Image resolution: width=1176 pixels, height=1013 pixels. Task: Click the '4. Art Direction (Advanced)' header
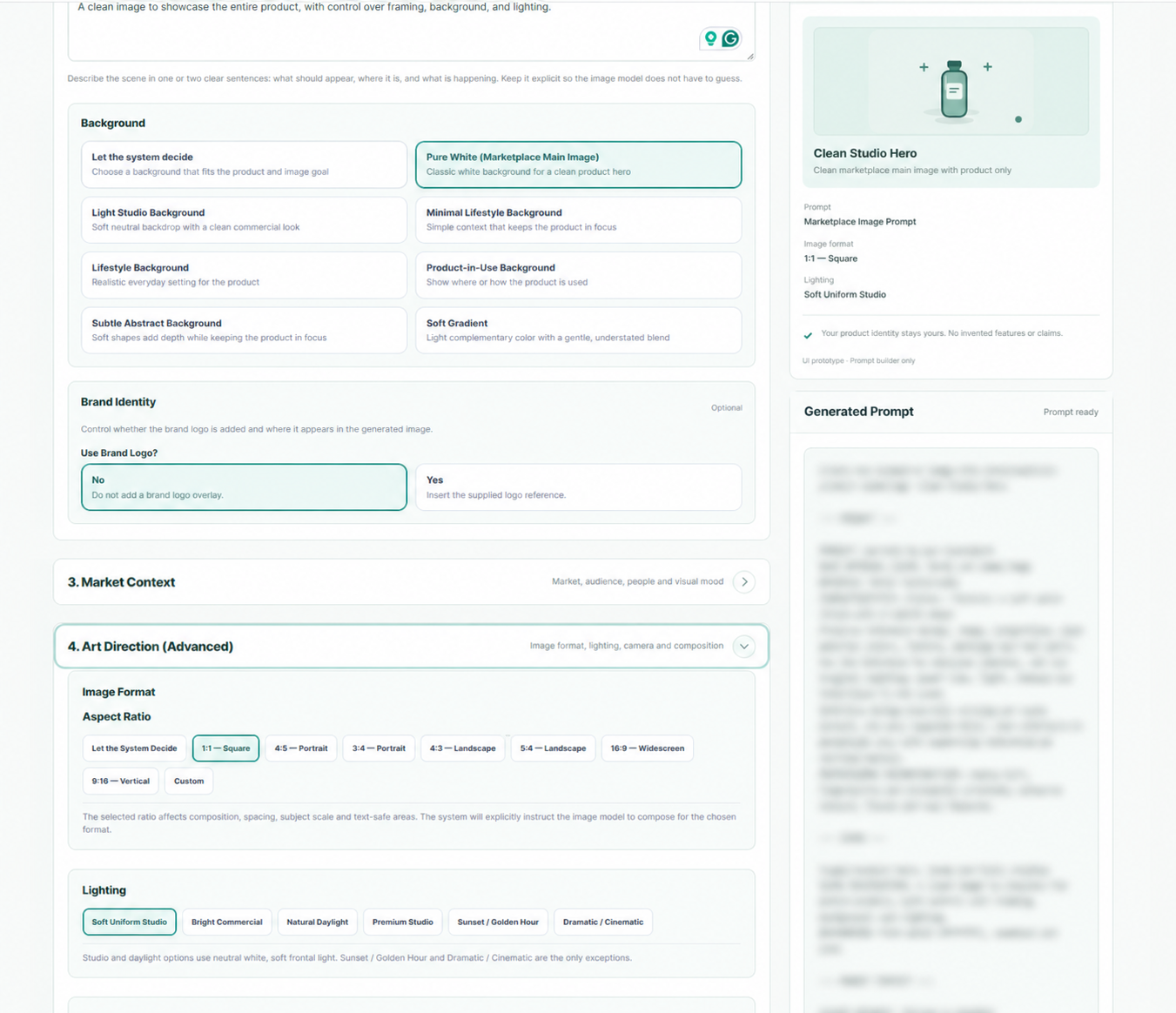pos(412,647)
